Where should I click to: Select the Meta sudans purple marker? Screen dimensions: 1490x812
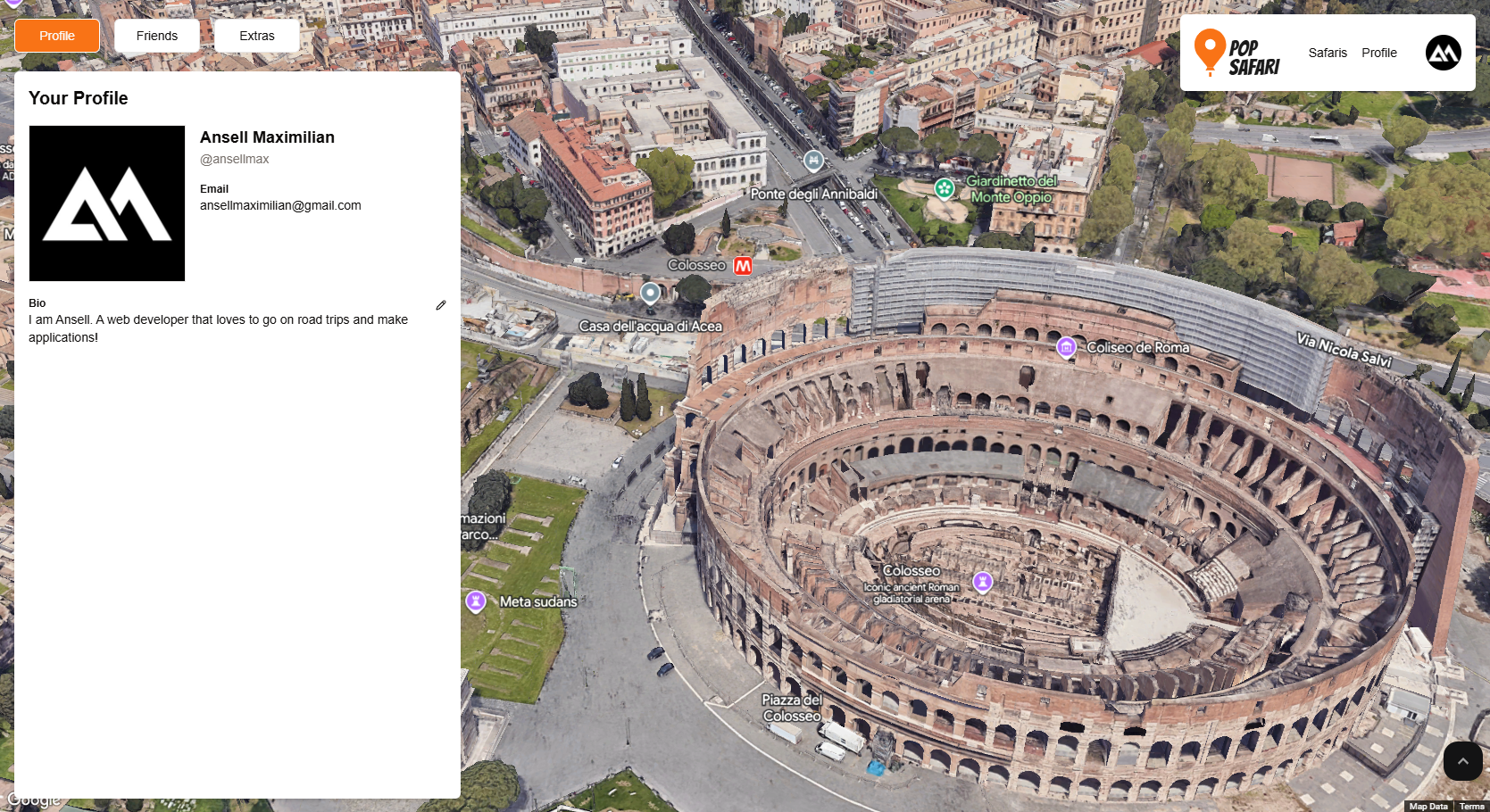point(476,601)
